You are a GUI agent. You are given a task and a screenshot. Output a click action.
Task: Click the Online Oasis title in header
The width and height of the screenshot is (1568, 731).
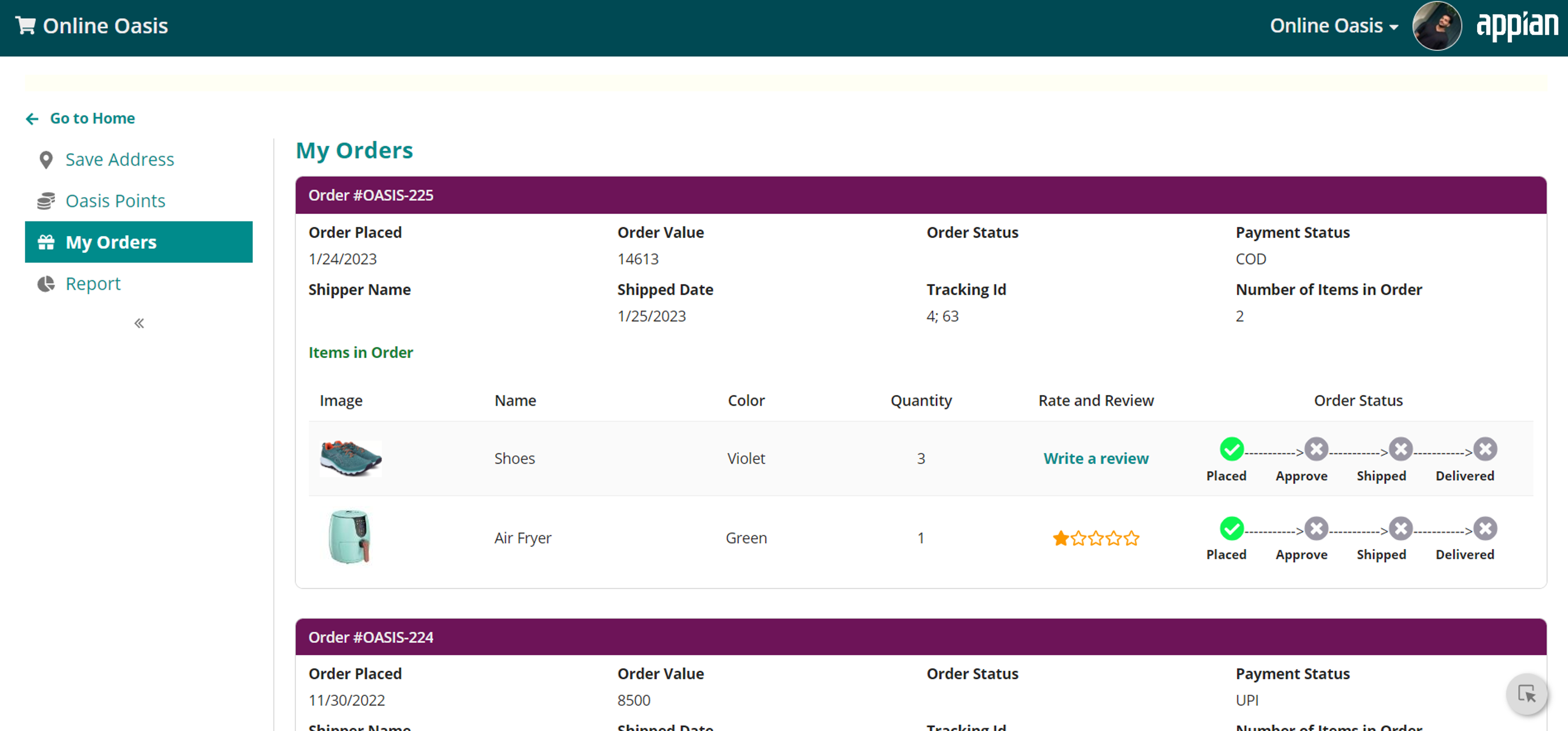pyautogui.click(x=105, y=26)
